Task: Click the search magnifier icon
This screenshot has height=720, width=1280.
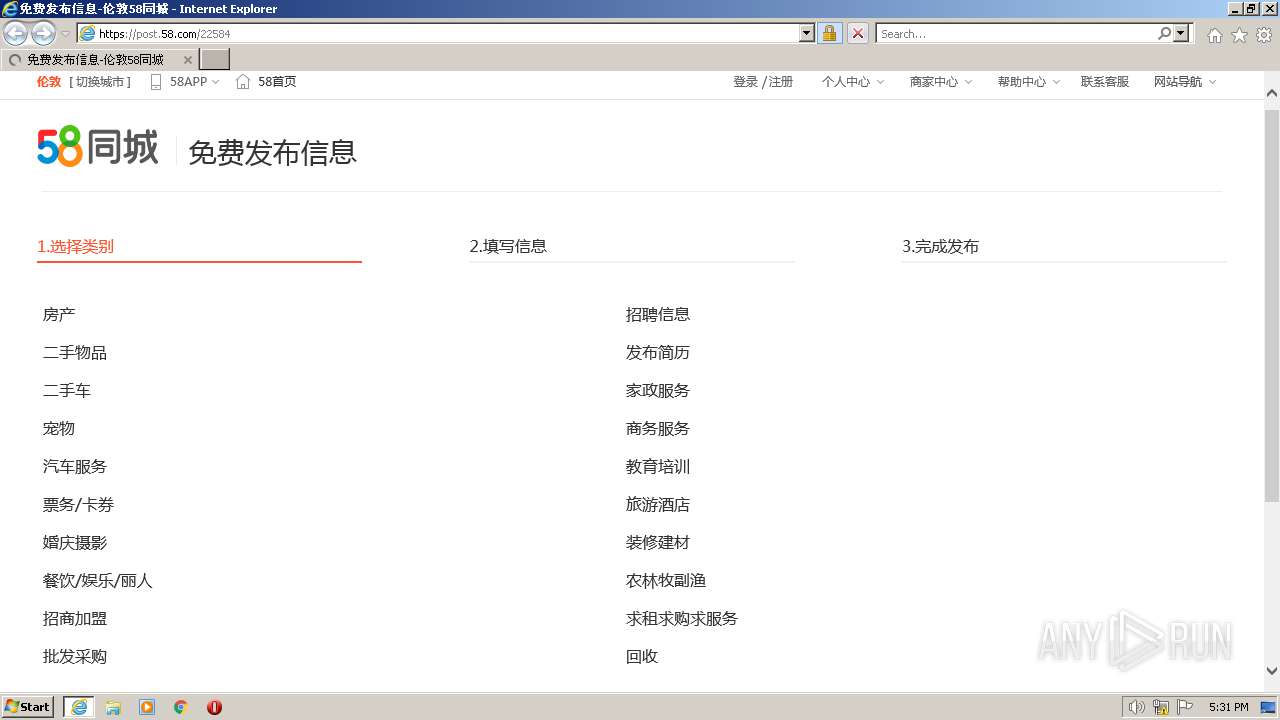Action: coord(1164,33)
